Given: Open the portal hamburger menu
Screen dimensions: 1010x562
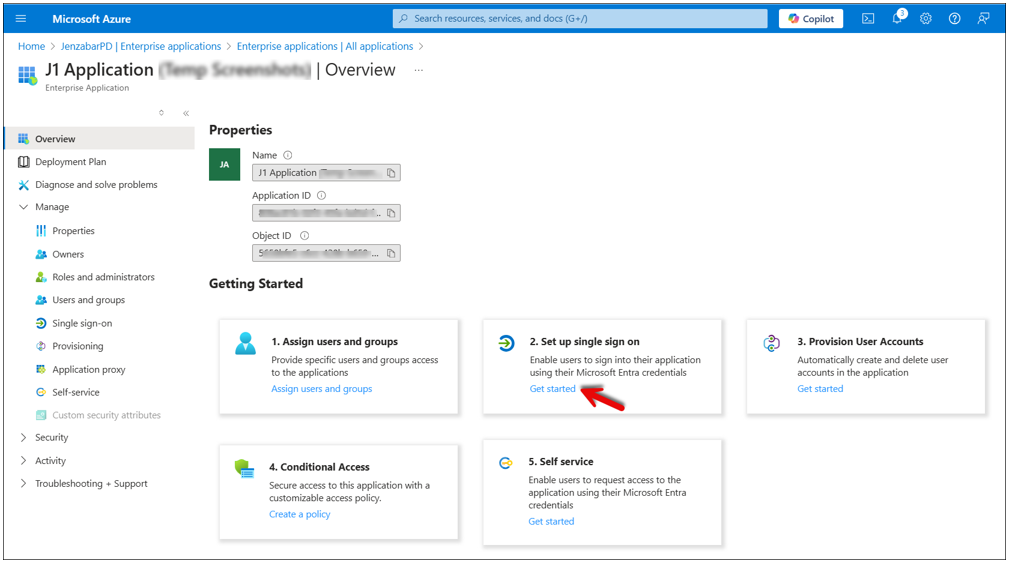Looking at the screenshot, I should (x=21, y=19).
